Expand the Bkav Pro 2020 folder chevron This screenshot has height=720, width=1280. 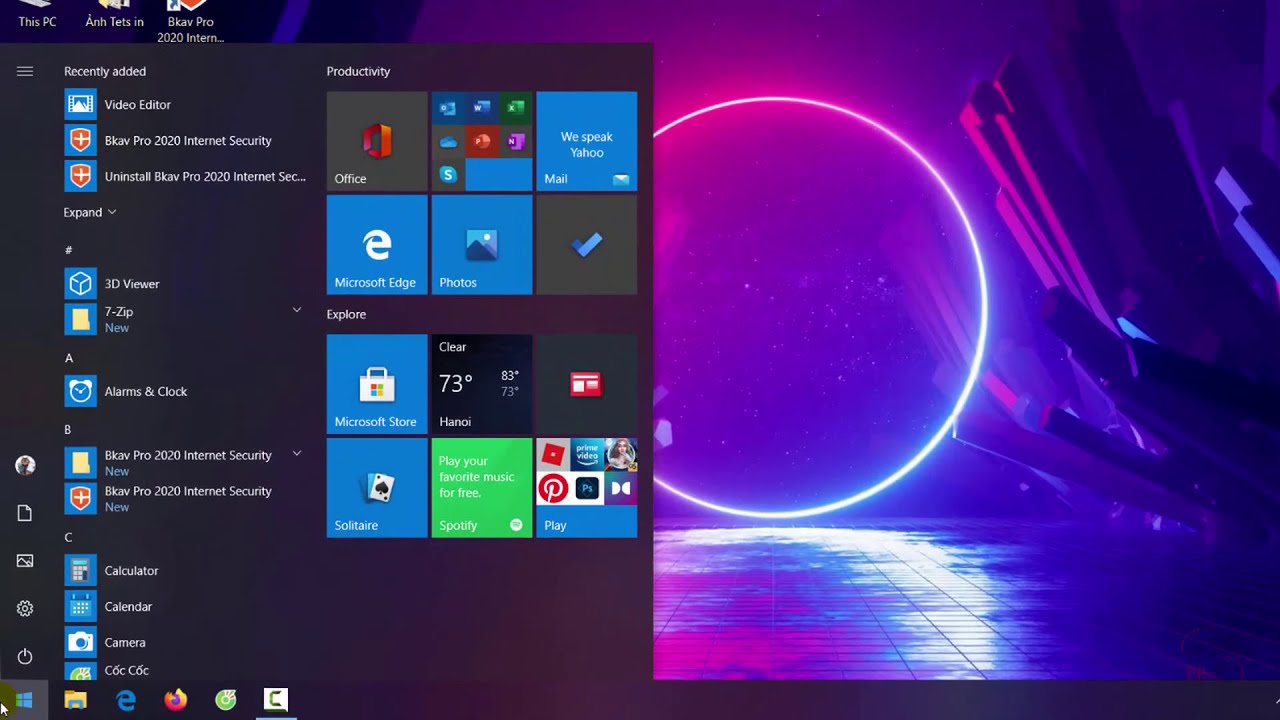pyautogui.click(x=296, y=454)
